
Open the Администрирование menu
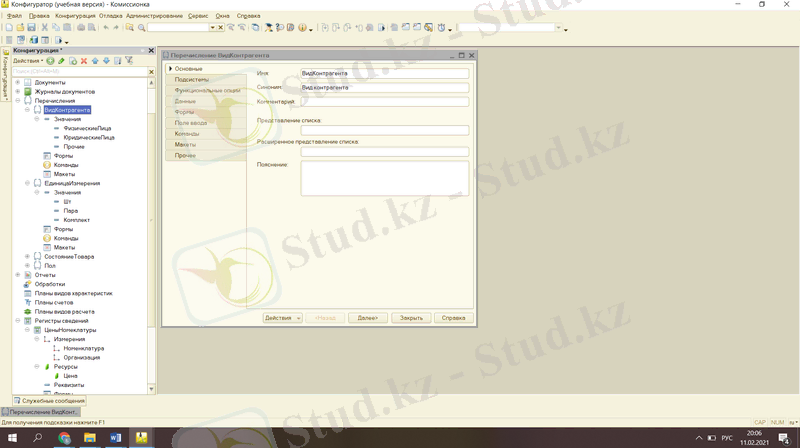[154, 16]
